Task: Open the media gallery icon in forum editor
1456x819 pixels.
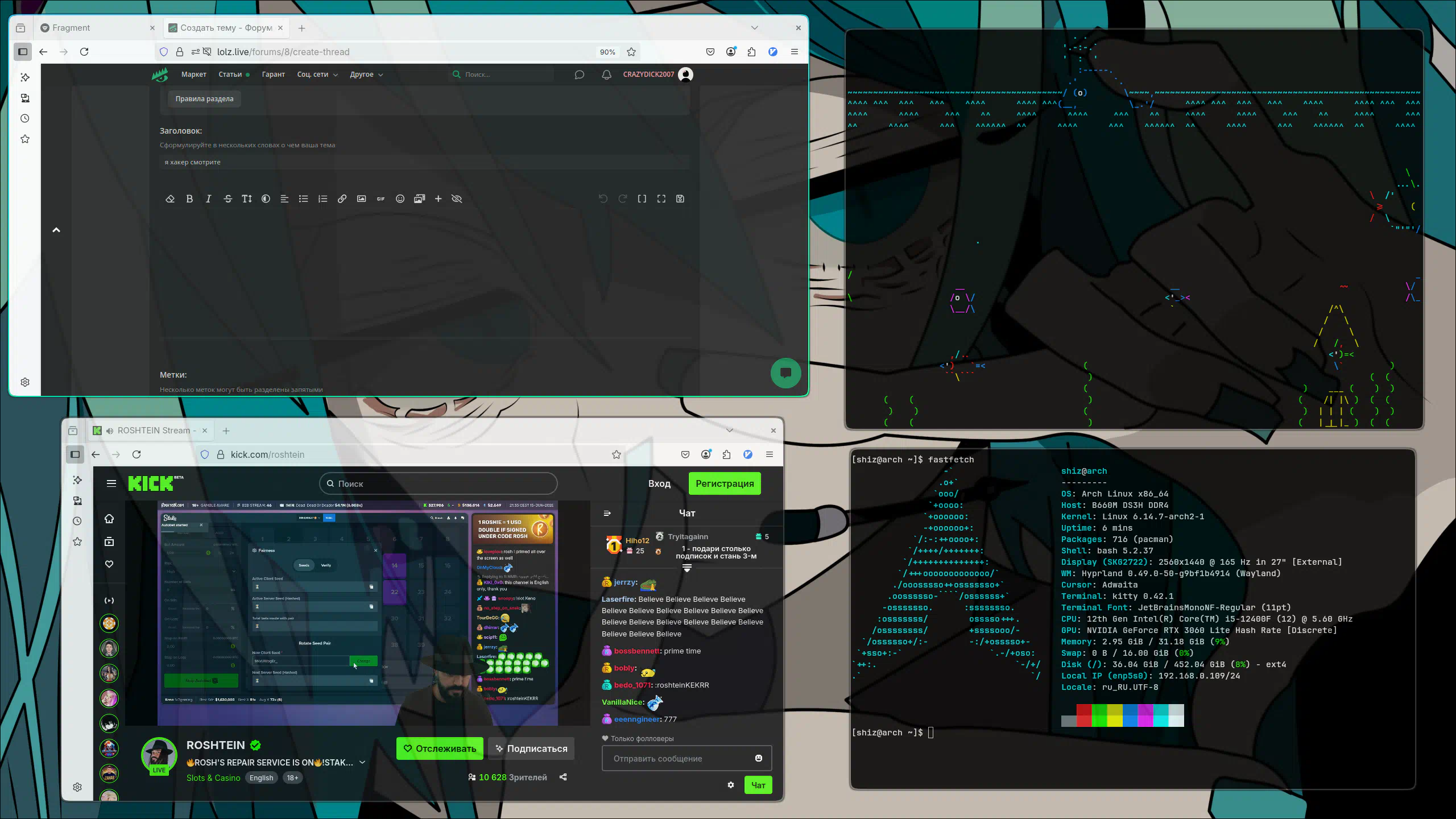Action: (x=419, y=198)
